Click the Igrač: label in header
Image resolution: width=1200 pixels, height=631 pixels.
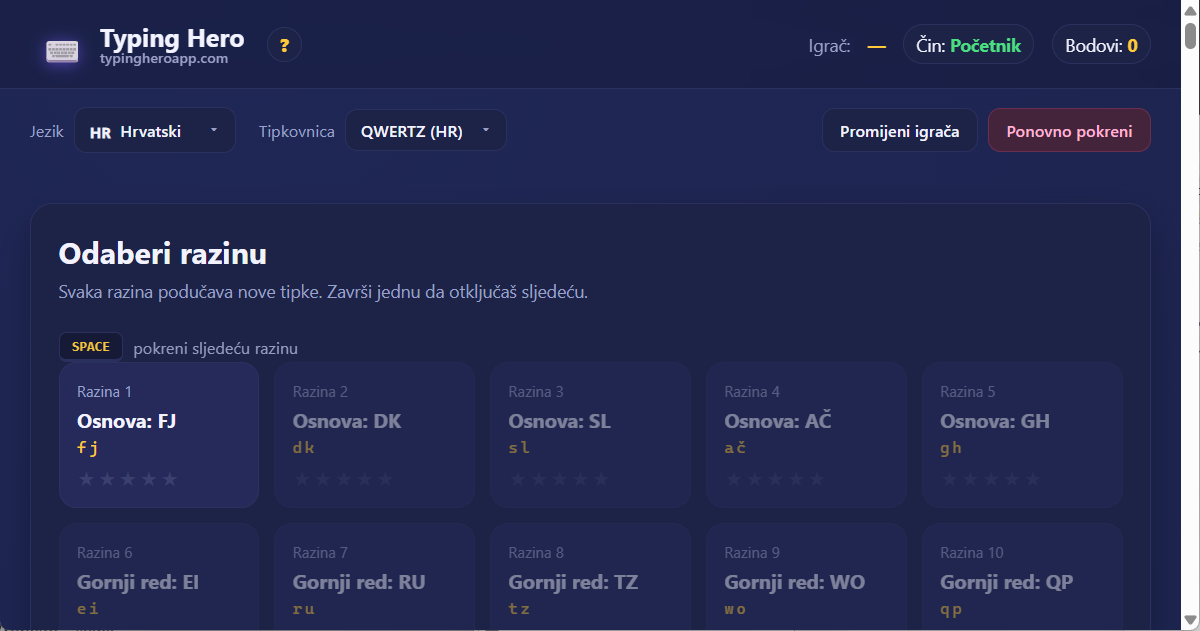[829, 46]
